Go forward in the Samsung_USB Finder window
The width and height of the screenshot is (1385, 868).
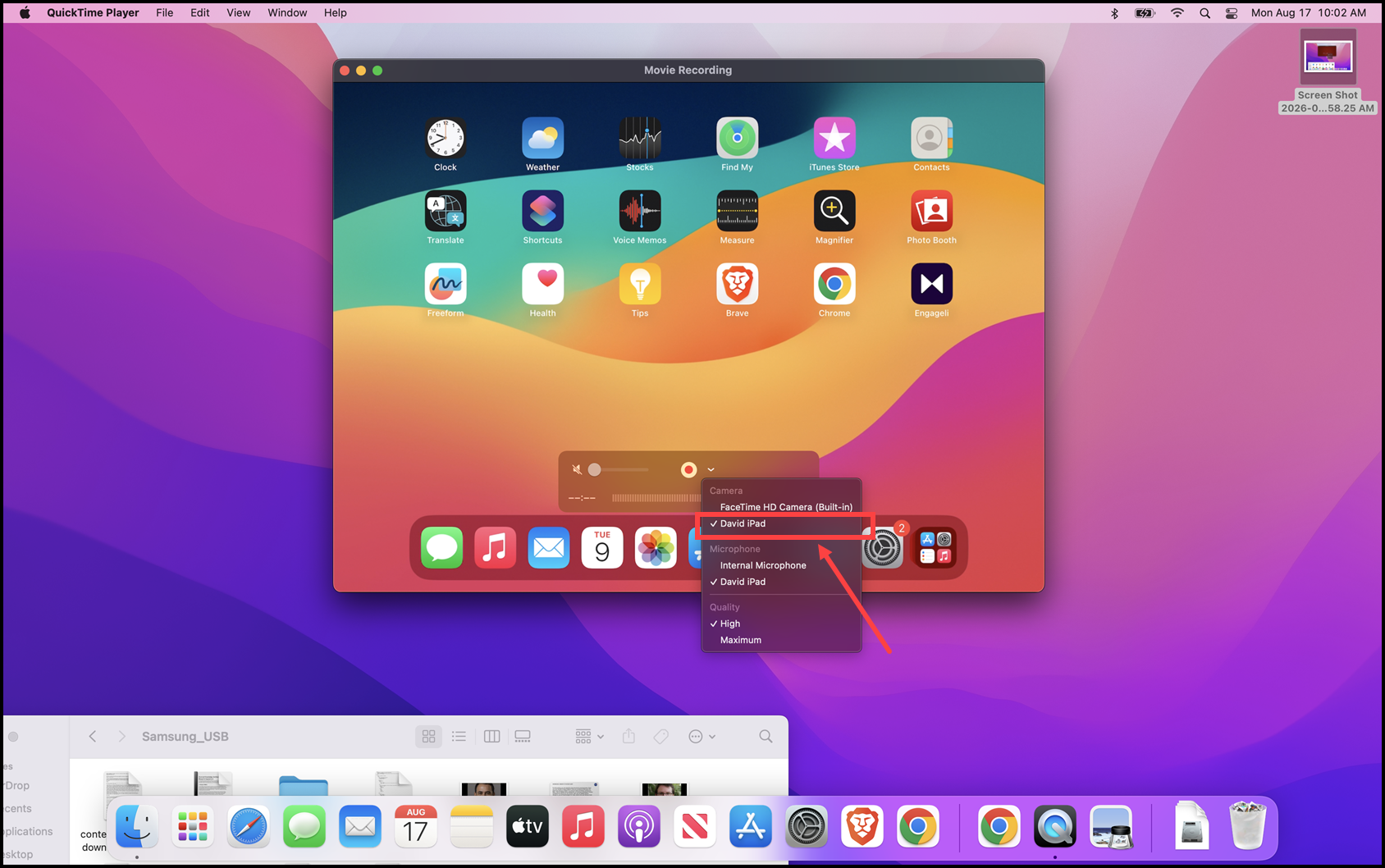coord(121,737)
